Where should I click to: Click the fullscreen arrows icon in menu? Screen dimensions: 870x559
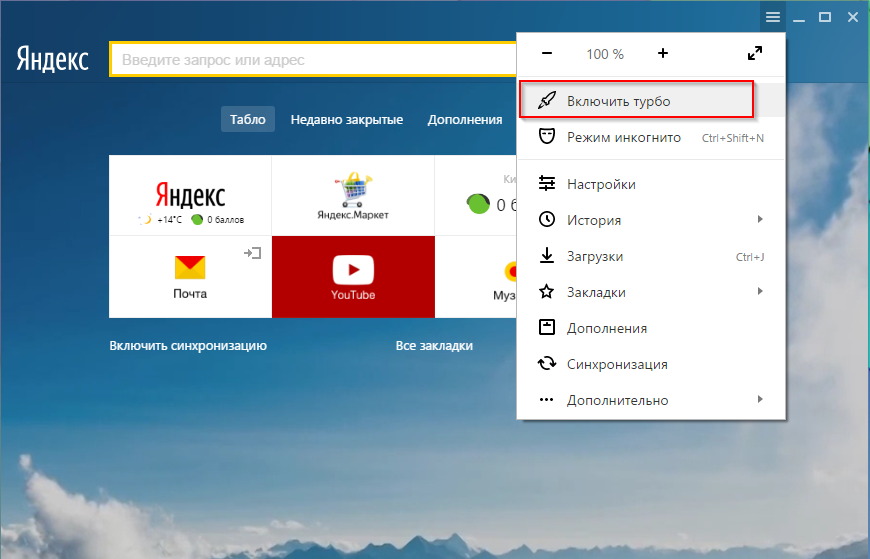755,54
